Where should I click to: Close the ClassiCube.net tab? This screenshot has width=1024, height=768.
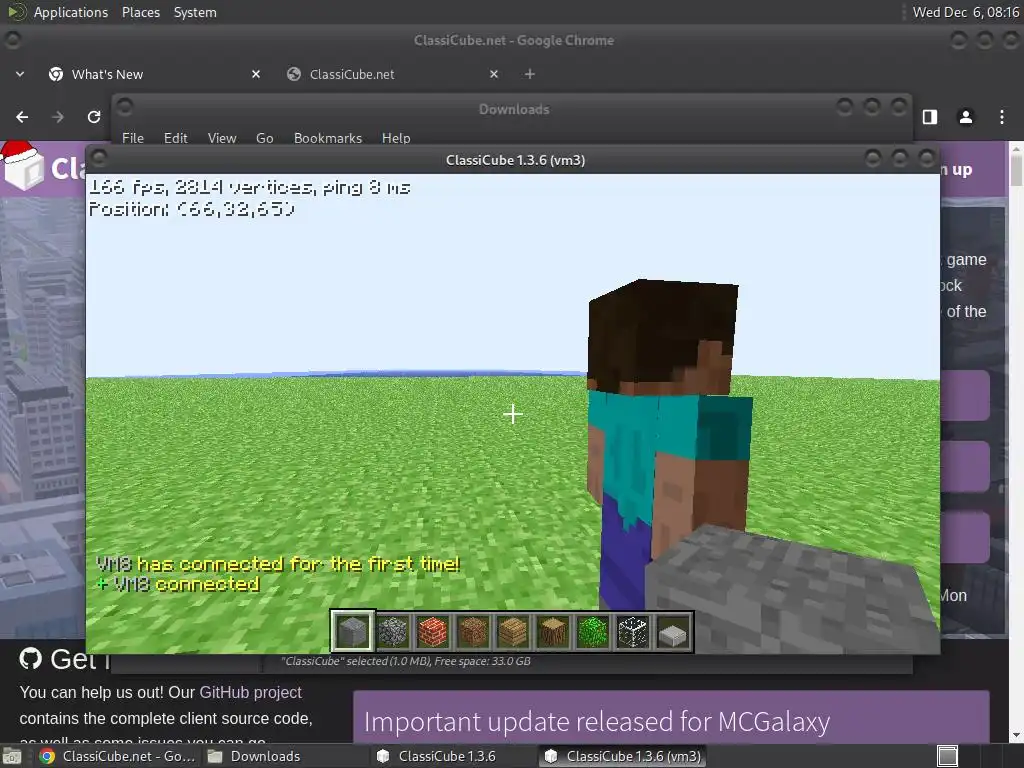pos(494,74)
